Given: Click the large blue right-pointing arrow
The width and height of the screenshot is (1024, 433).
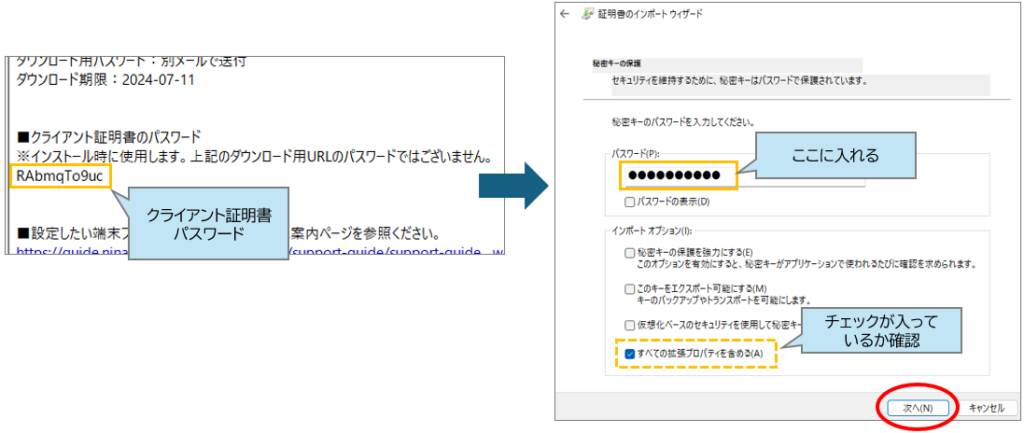Looking at the screenshot, I should point(512,186).
